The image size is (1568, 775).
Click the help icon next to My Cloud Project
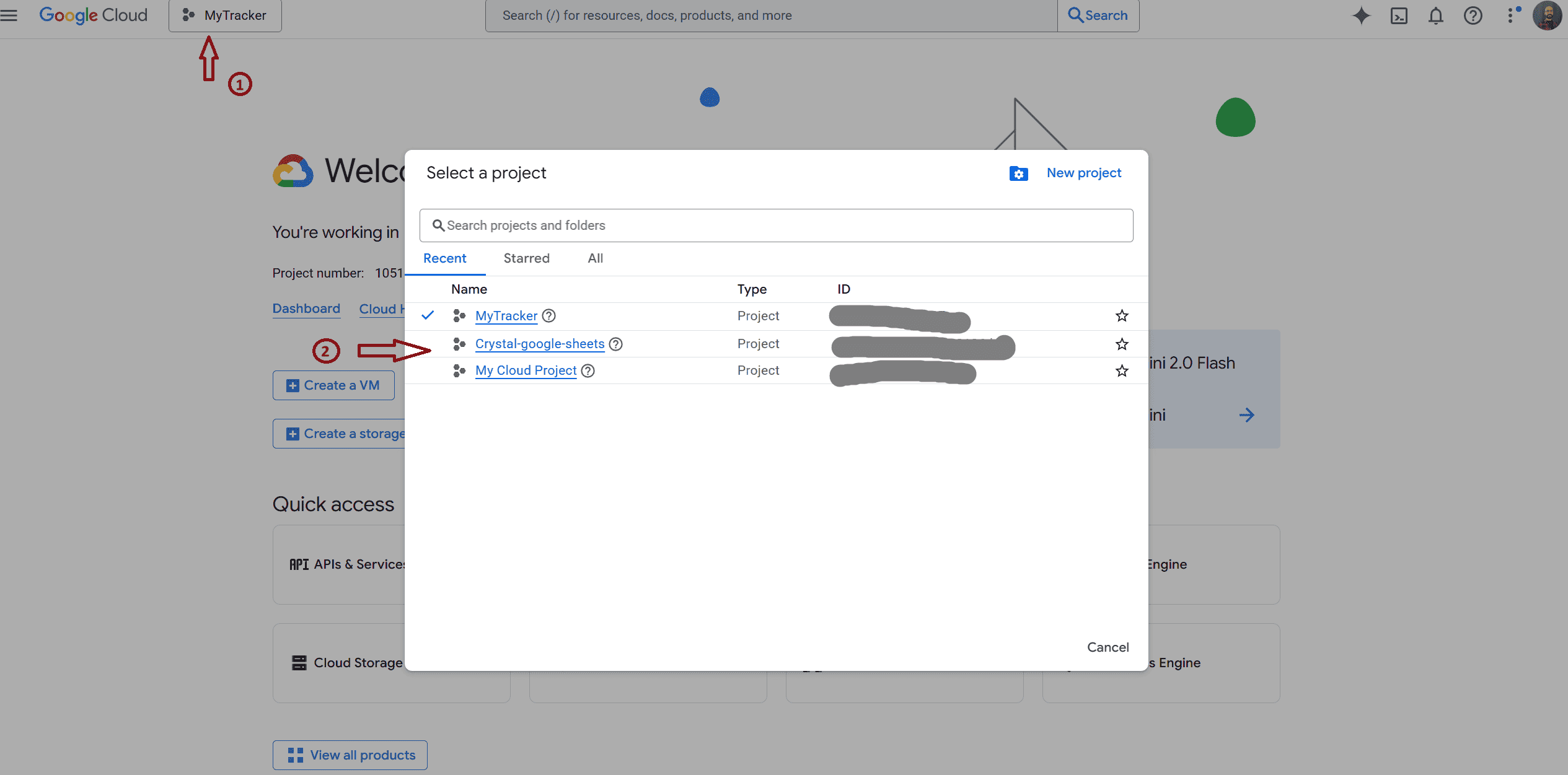click(588, 370)
